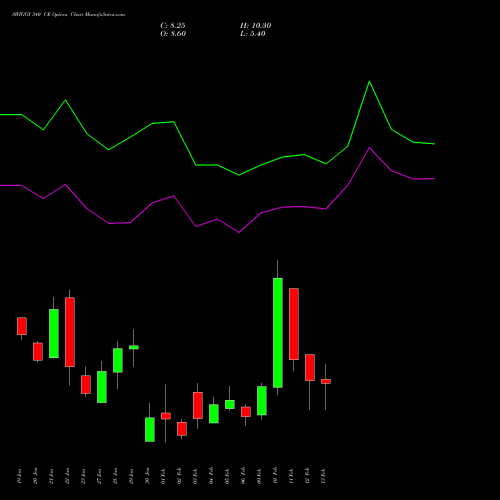The image size is (500, 500).
Task: Click the high value H: 10.30
Action: (x=255, y=26)
